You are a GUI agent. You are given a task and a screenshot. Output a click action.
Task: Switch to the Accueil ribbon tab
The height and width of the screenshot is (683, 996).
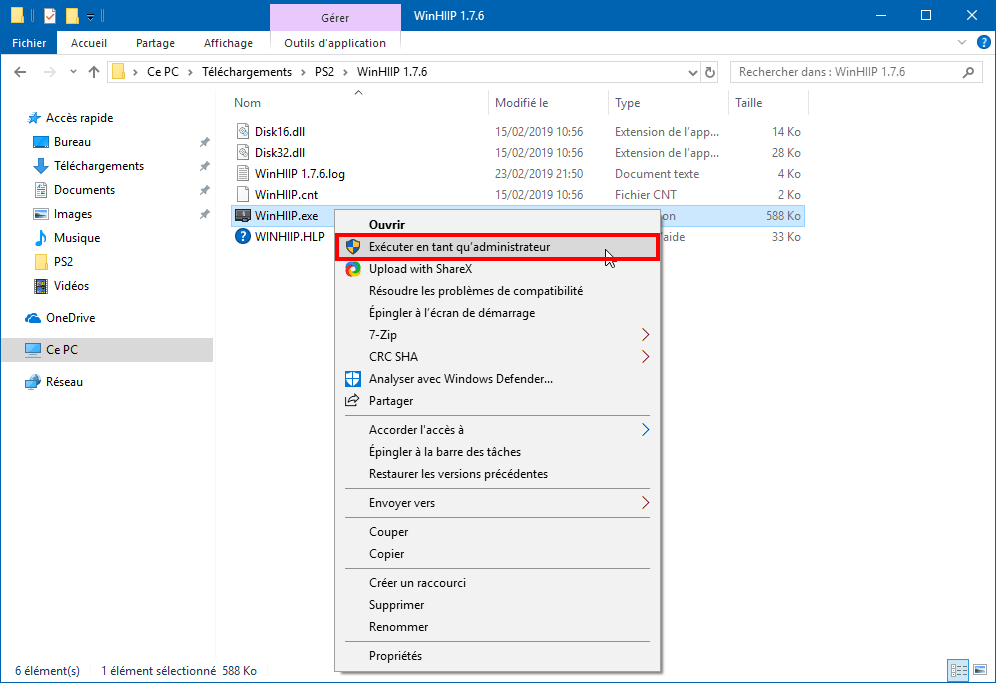(x=89, y=43)
